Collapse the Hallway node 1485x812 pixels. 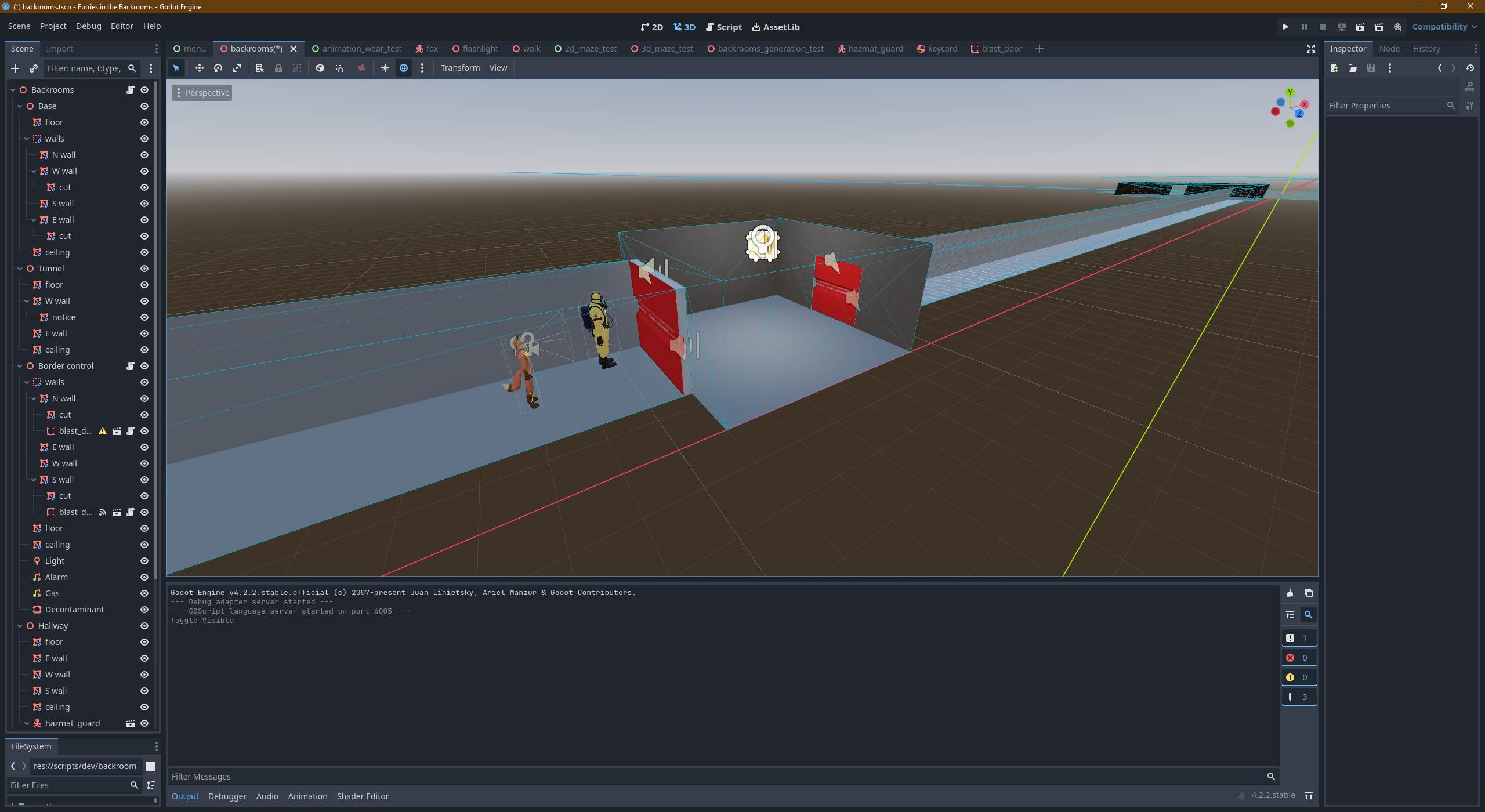point(20,626)
